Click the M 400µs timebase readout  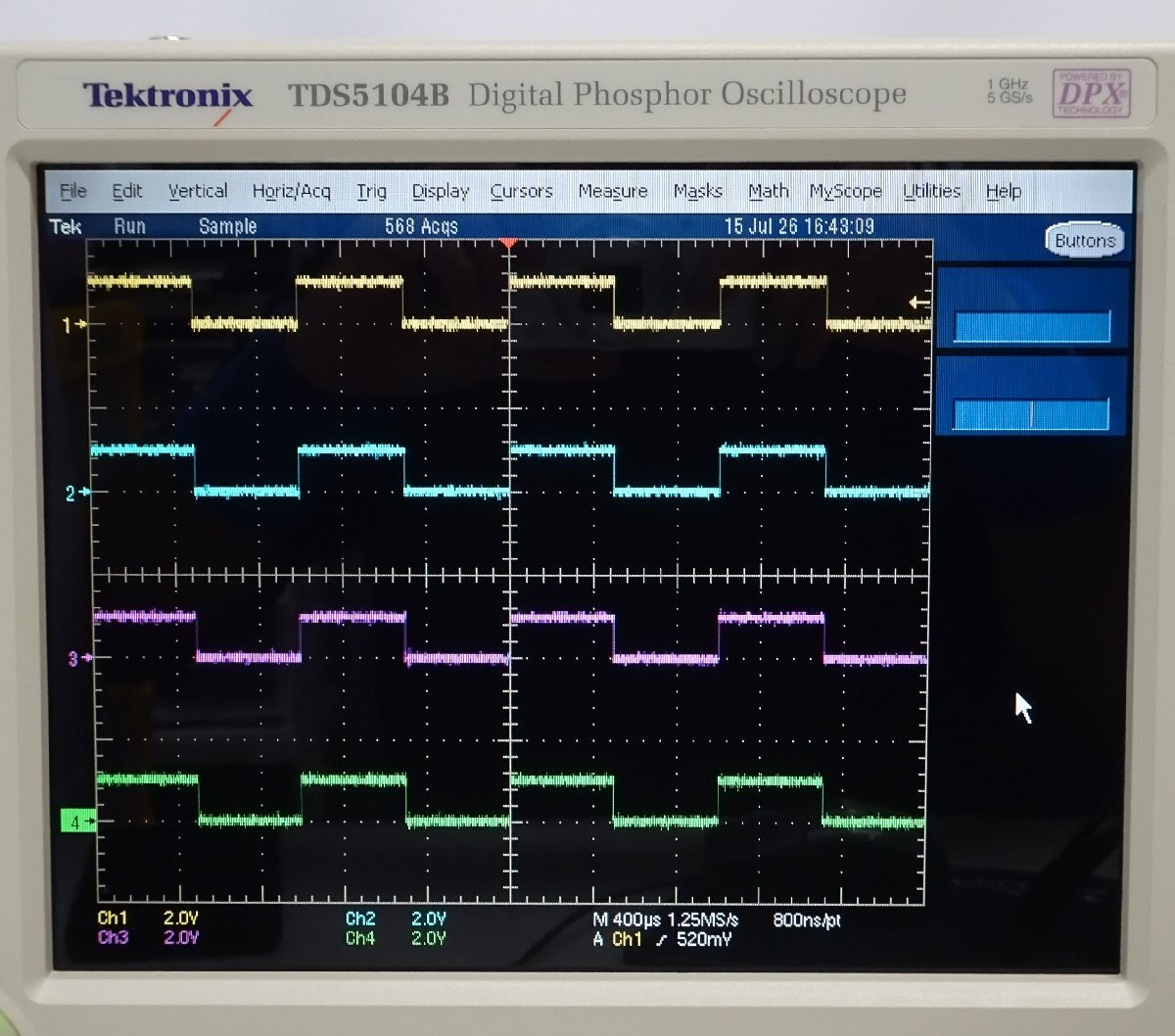(x=665, y=920)
